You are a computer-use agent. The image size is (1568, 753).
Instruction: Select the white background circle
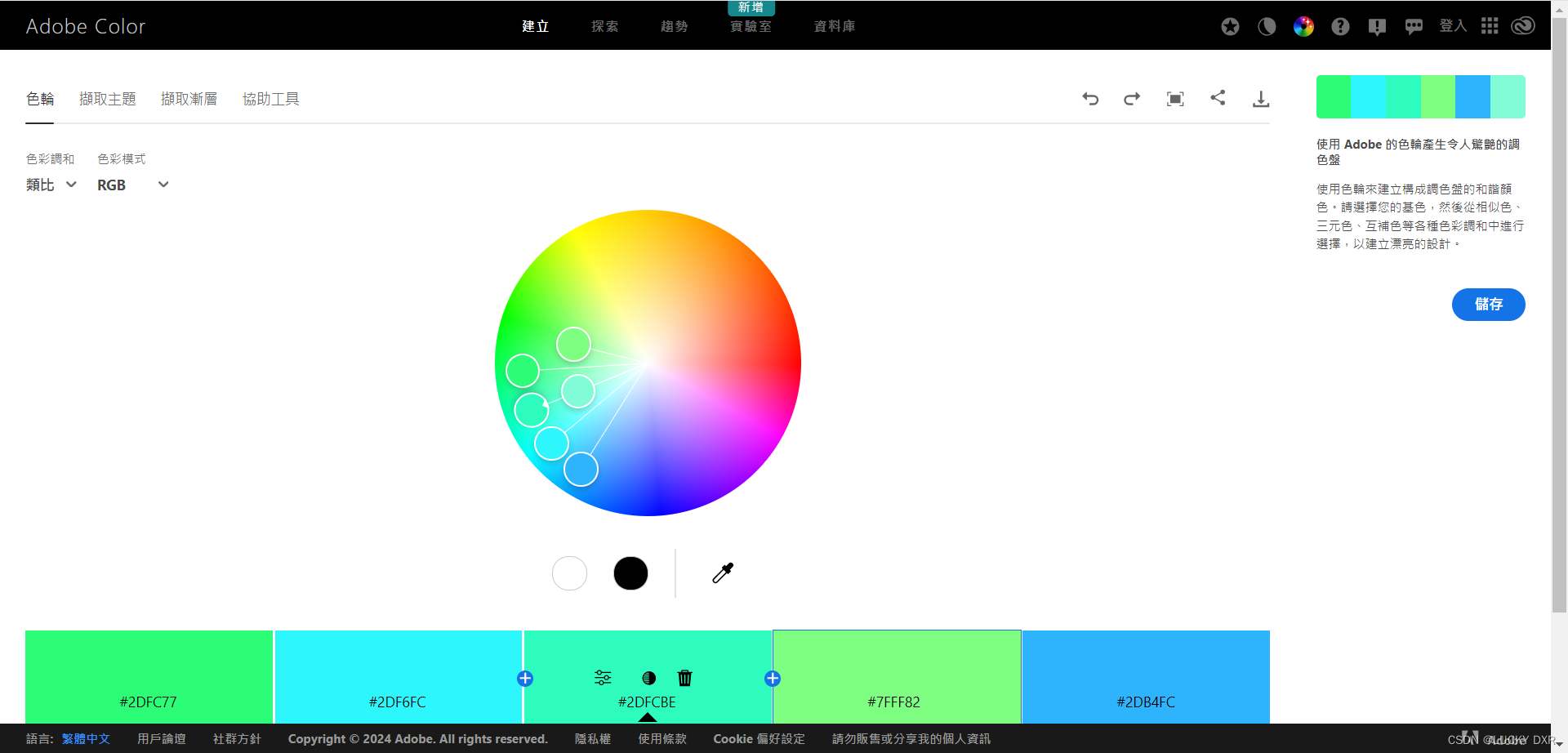[570, 573]
